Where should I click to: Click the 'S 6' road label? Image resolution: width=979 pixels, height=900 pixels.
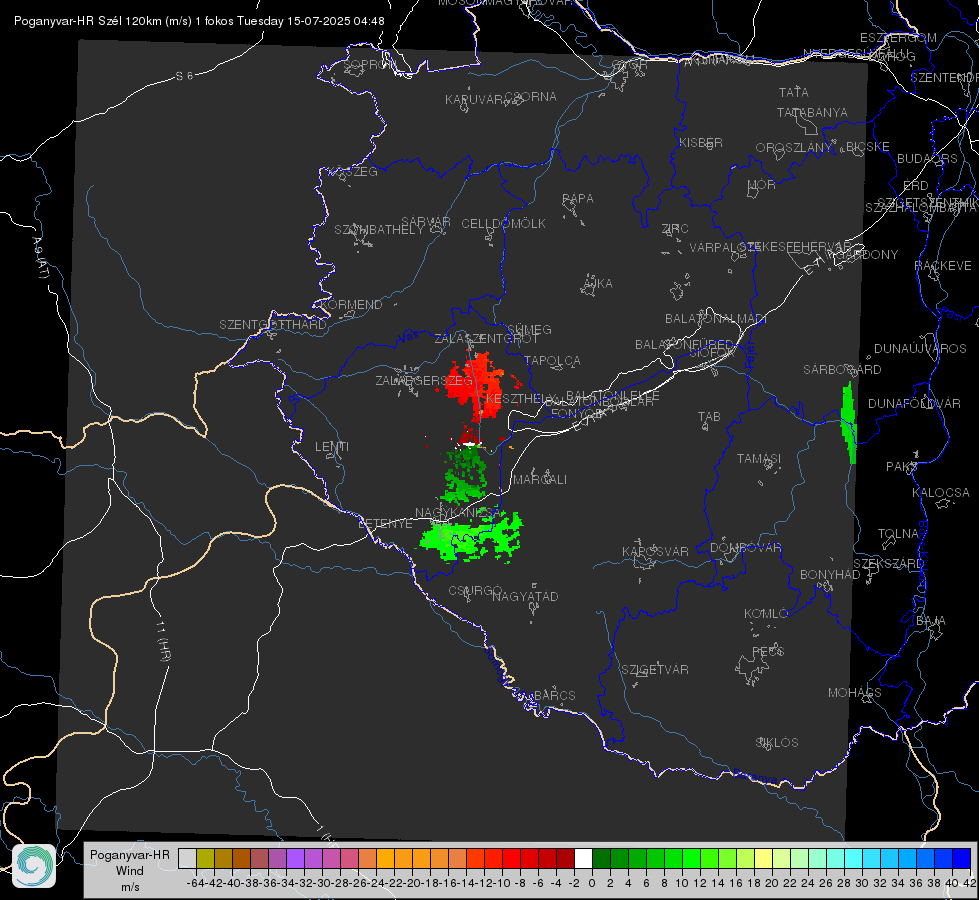tap(184, 76)
